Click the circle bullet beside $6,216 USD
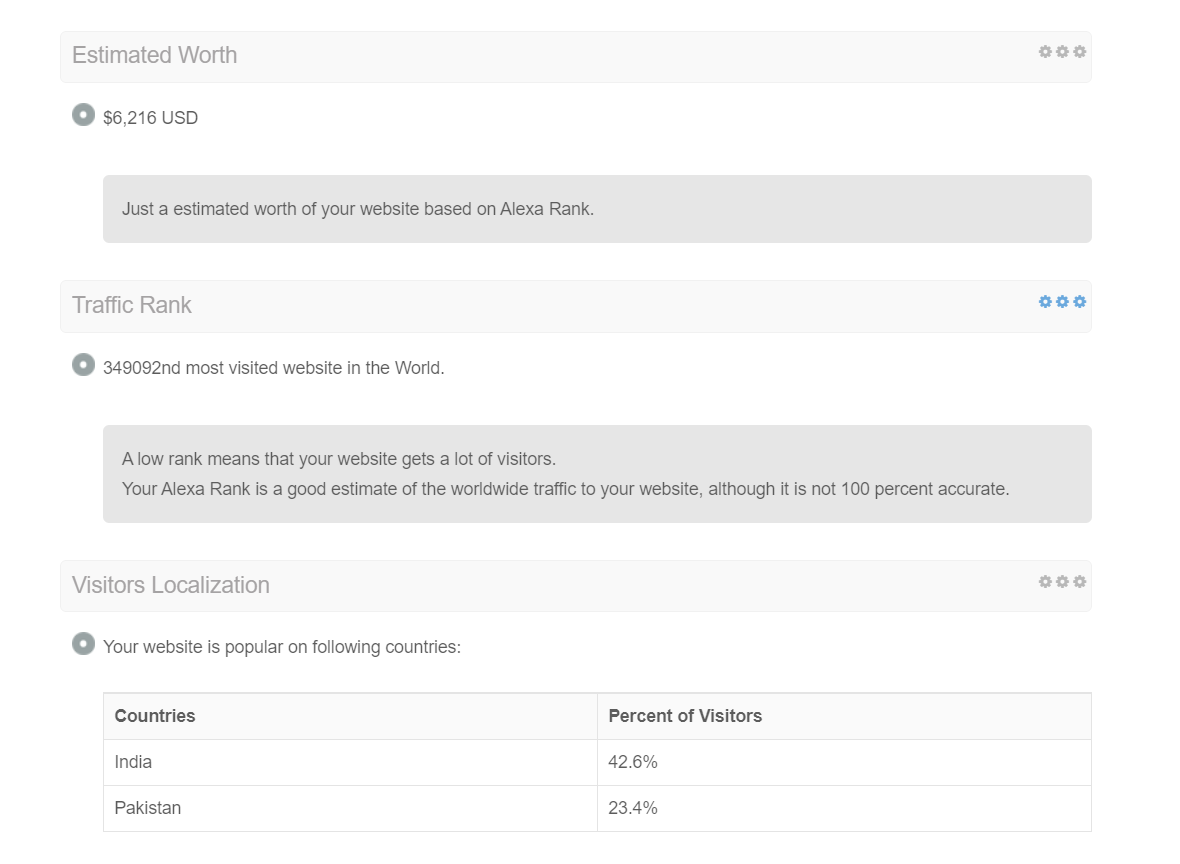 point(84,115)
